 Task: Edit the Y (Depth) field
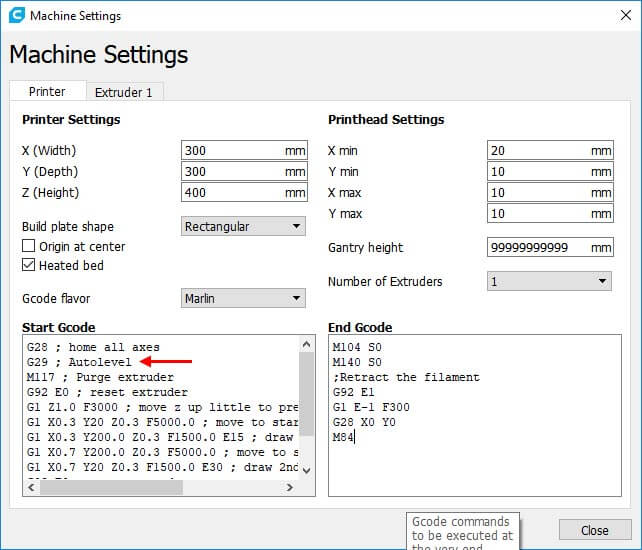(x=244, y=171)
